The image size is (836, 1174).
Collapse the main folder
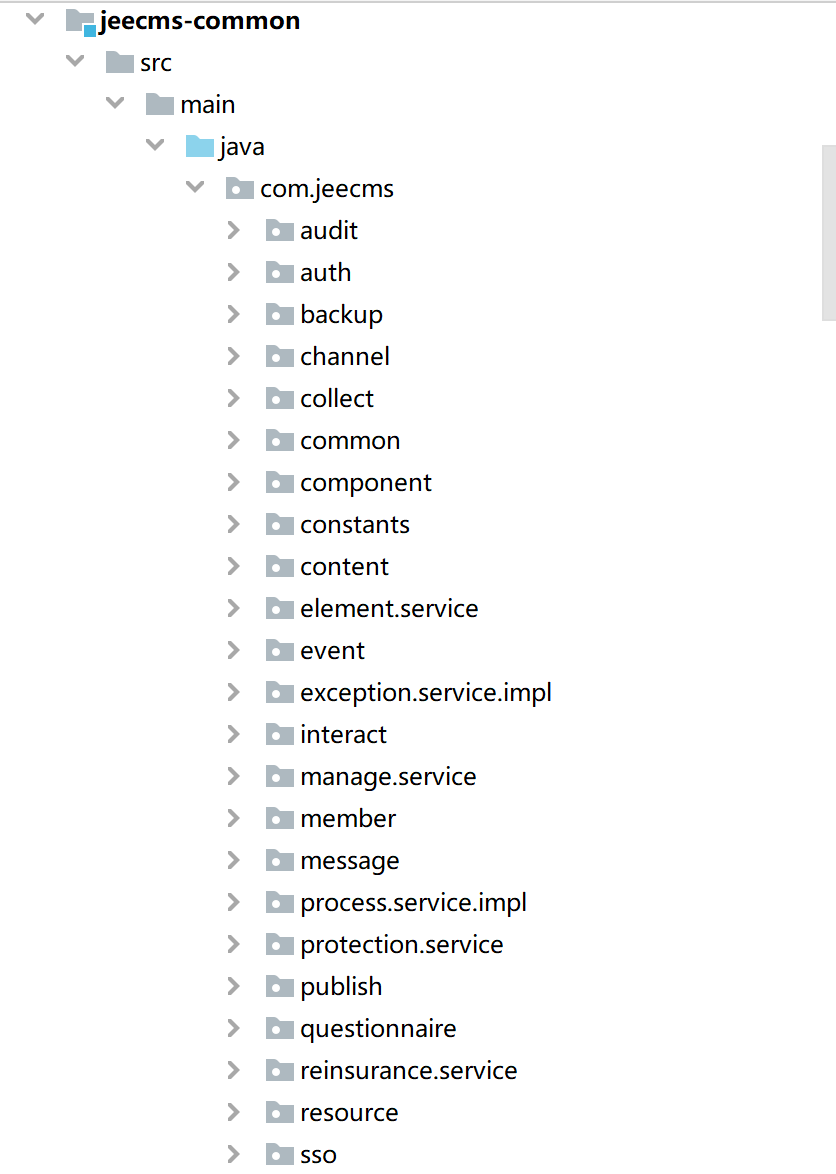[115, 103]
